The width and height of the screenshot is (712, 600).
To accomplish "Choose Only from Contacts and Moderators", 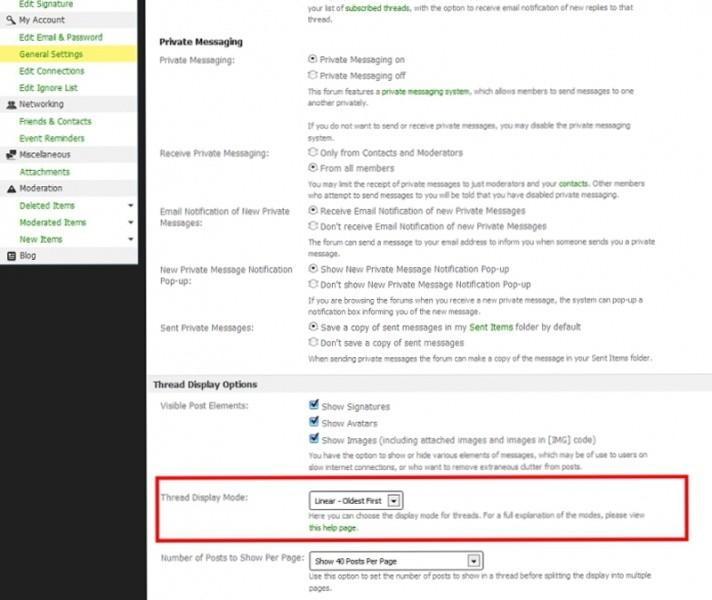I will [x=312, y=152].
